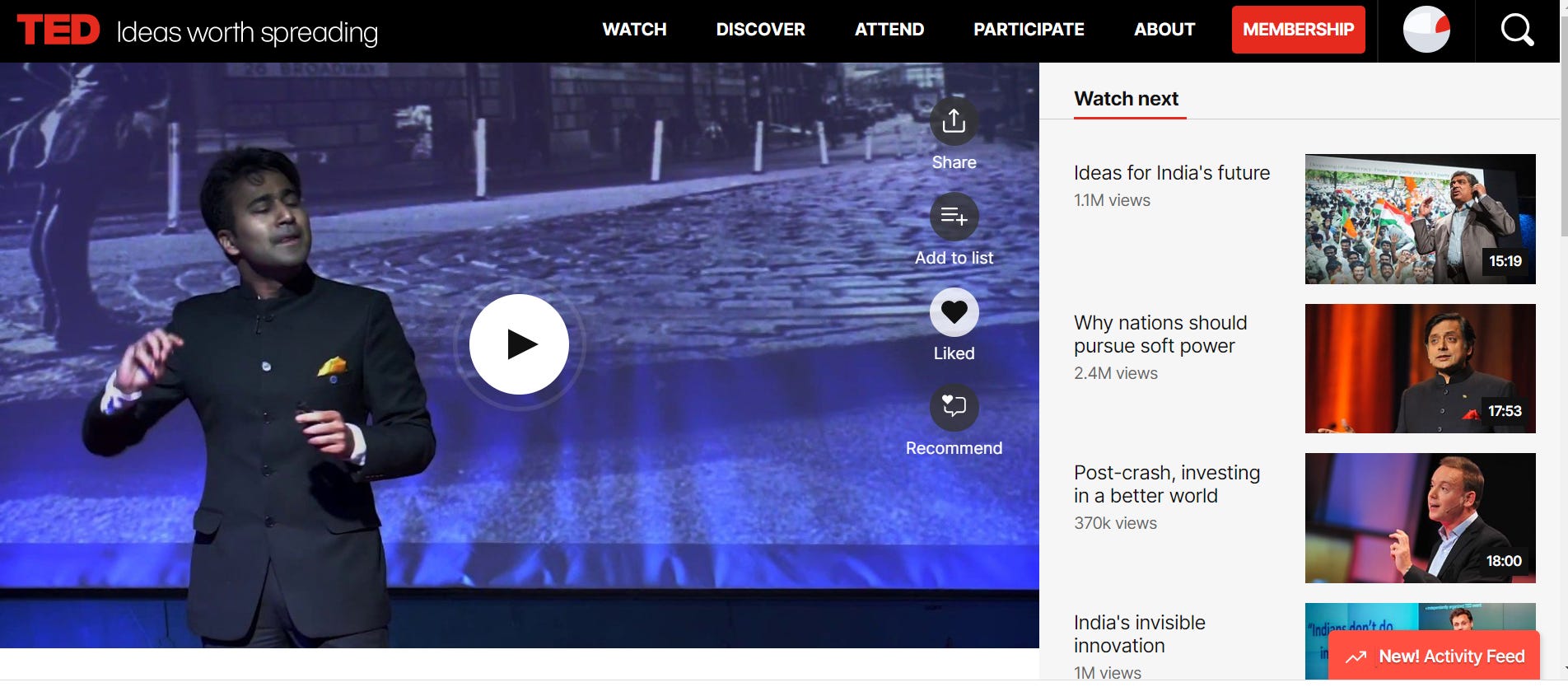Viewport: 1568px width, 687px height.
Task: Open Post-crash, investing in a better world
Action: [1166, 484]
